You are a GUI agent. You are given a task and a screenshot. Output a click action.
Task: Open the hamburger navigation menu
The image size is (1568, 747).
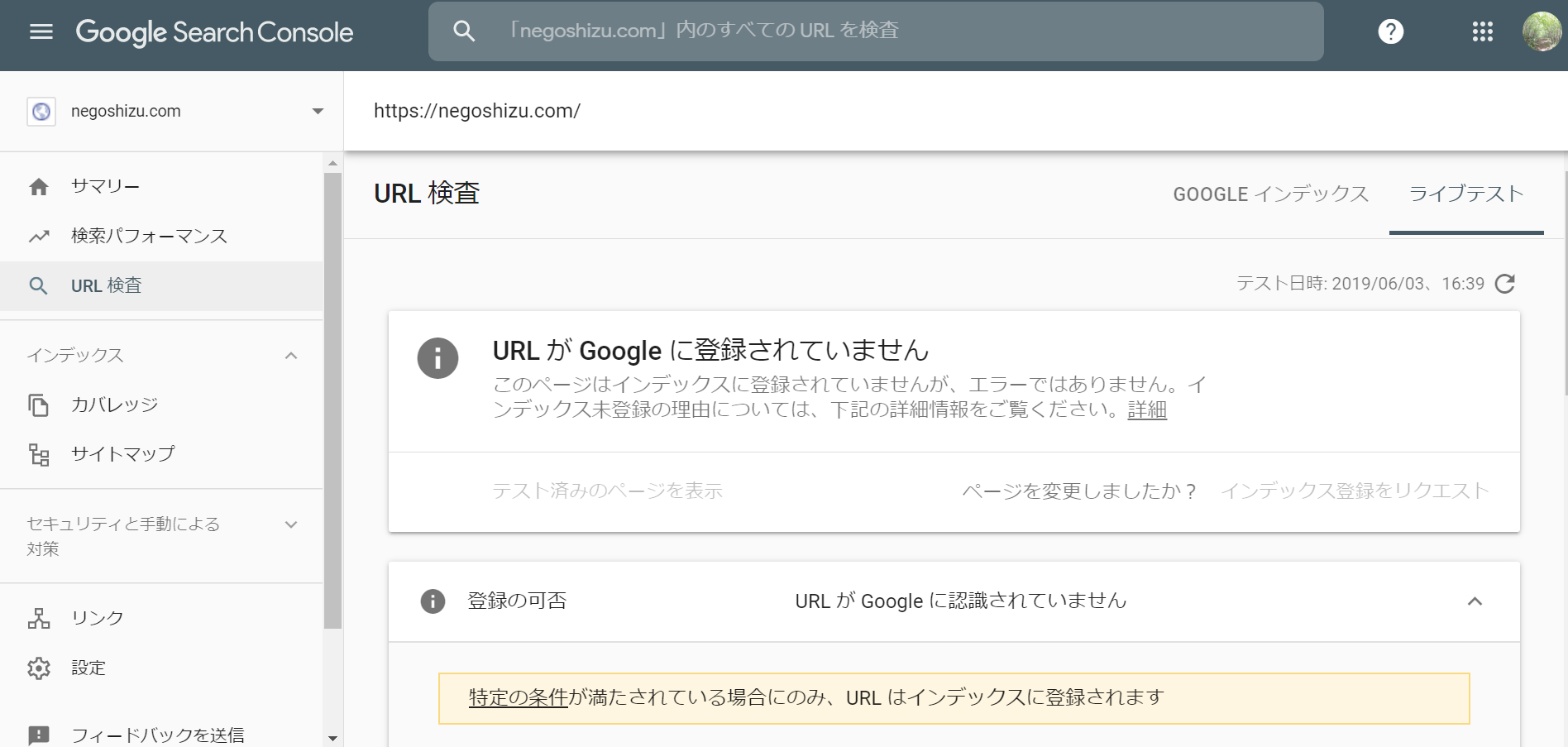click(x=41, y=31)
